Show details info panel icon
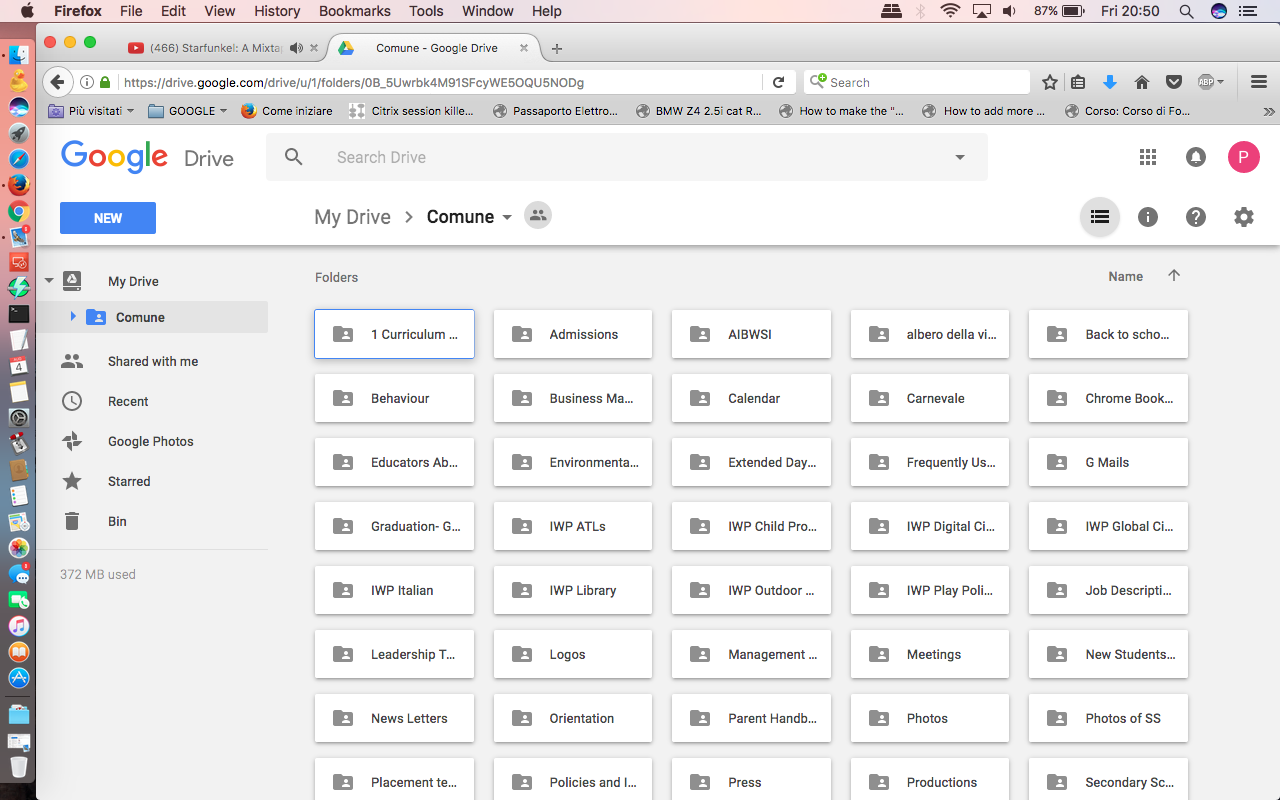Screen dimensions: 1280x800 (1148, 217)
